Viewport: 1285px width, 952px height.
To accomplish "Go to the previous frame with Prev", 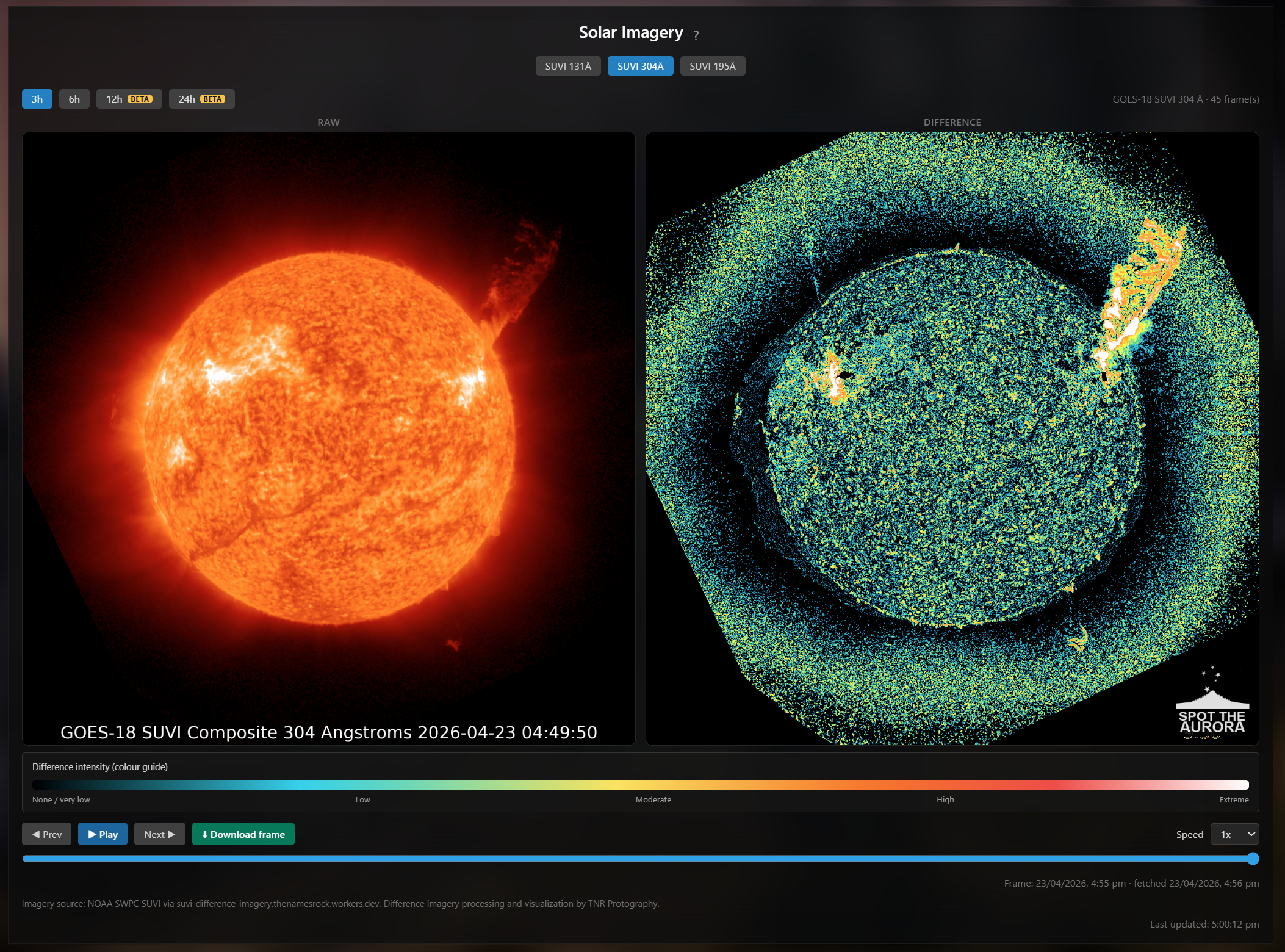I will [x=47, y=834].
